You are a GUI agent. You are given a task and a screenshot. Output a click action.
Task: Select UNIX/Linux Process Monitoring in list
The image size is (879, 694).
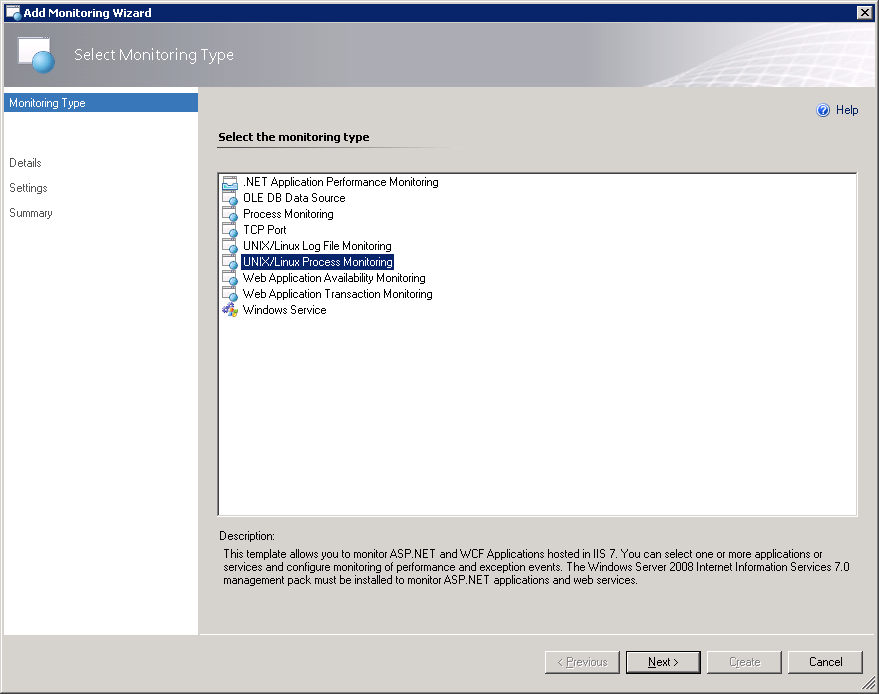(317, 262)
